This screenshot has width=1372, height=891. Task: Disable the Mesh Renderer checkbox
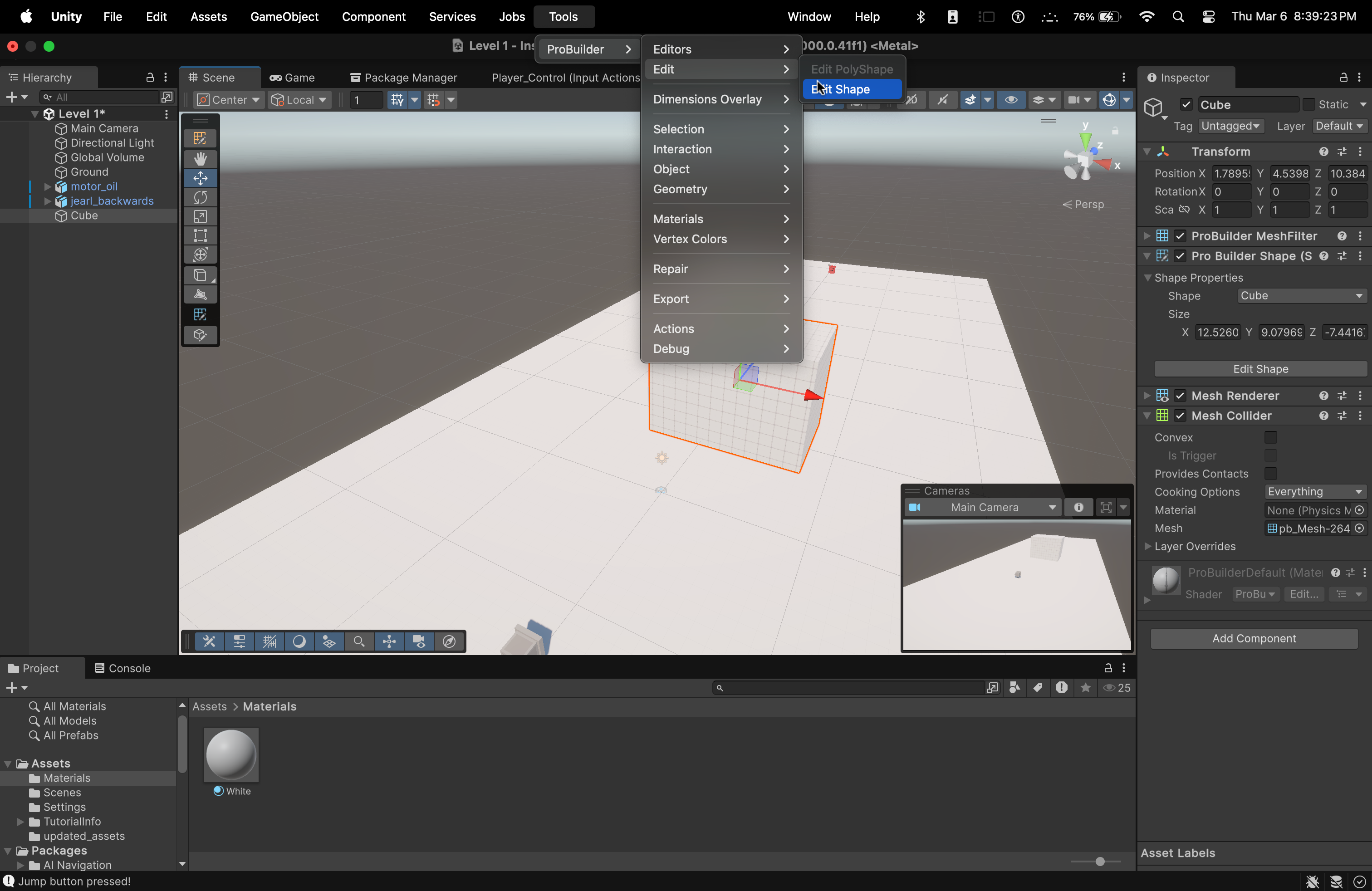pos(1180,395)
